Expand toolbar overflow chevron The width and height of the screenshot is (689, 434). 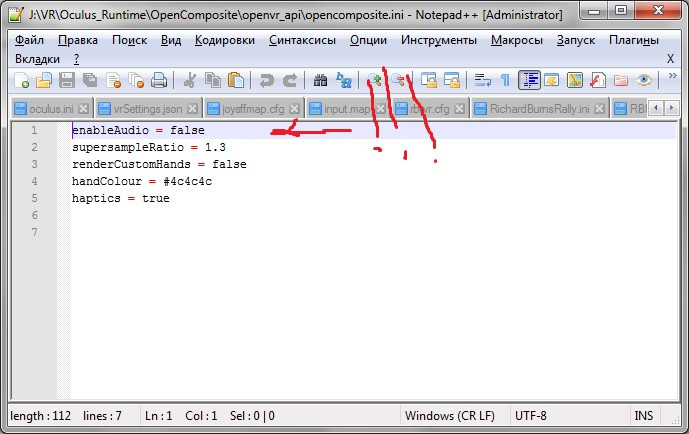[x=672, y=76]
